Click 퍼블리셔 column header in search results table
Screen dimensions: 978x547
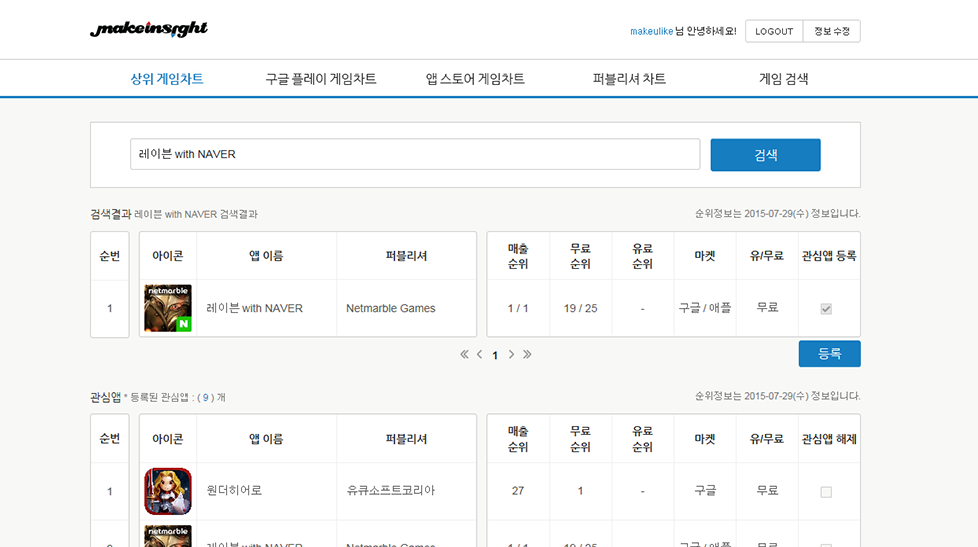pyautogui.click(x=406, y=256)
